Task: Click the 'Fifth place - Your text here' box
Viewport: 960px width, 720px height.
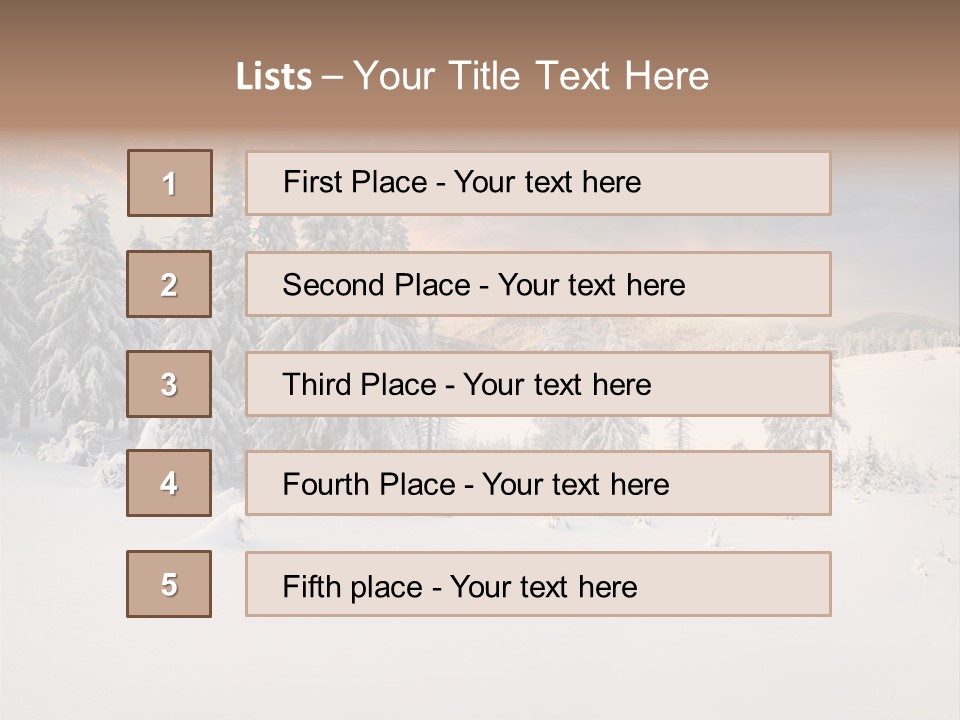Action: [538, 585]
